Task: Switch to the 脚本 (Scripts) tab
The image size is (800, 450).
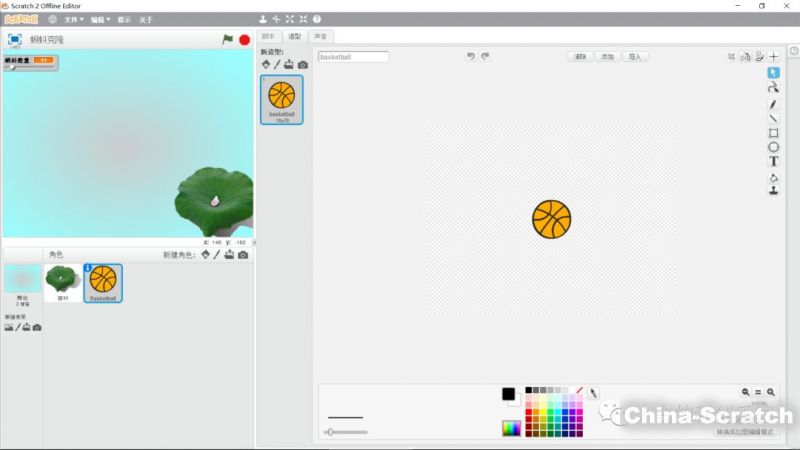Action: [x=267, y=36]
